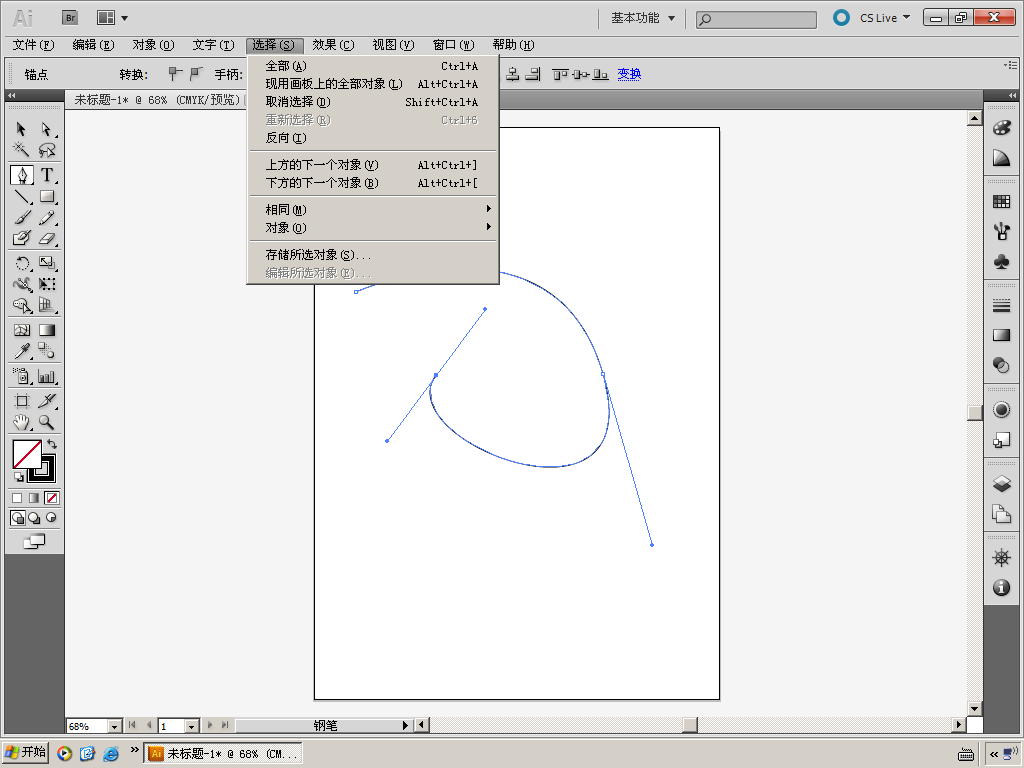
Task: Open the 68% zoom level dropdown
Action: (114, 726)
